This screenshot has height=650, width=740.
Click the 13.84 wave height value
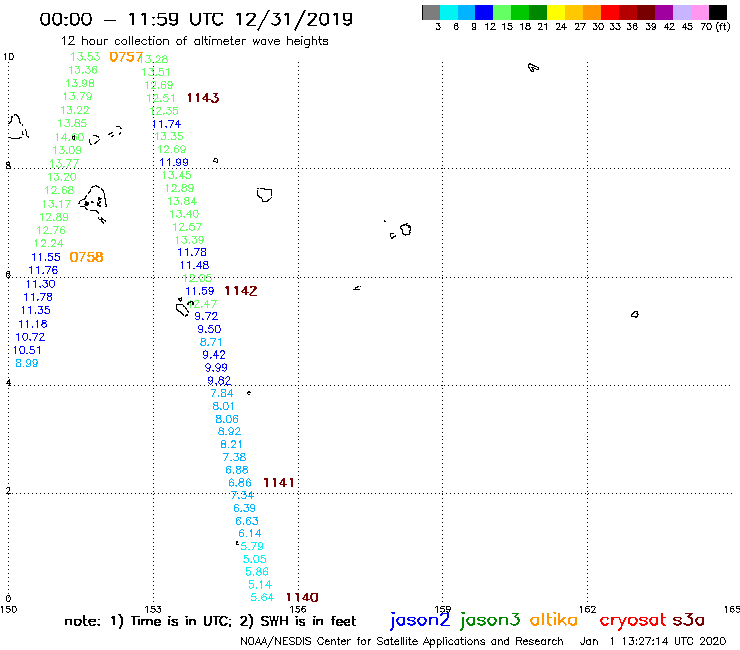pos(182,201)
